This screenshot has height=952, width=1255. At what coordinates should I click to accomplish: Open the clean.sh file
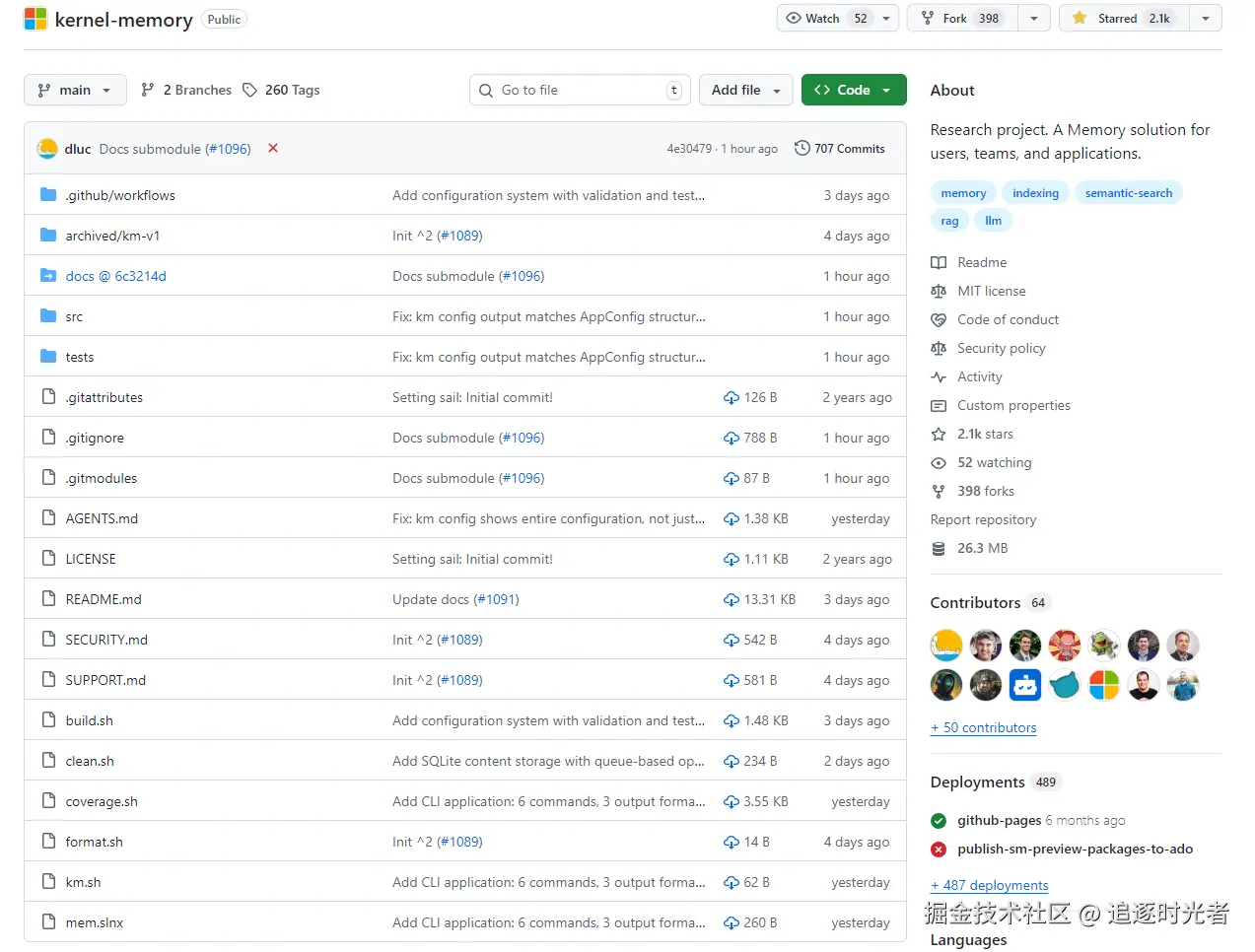pyautogui.click(x=90, y=761)
